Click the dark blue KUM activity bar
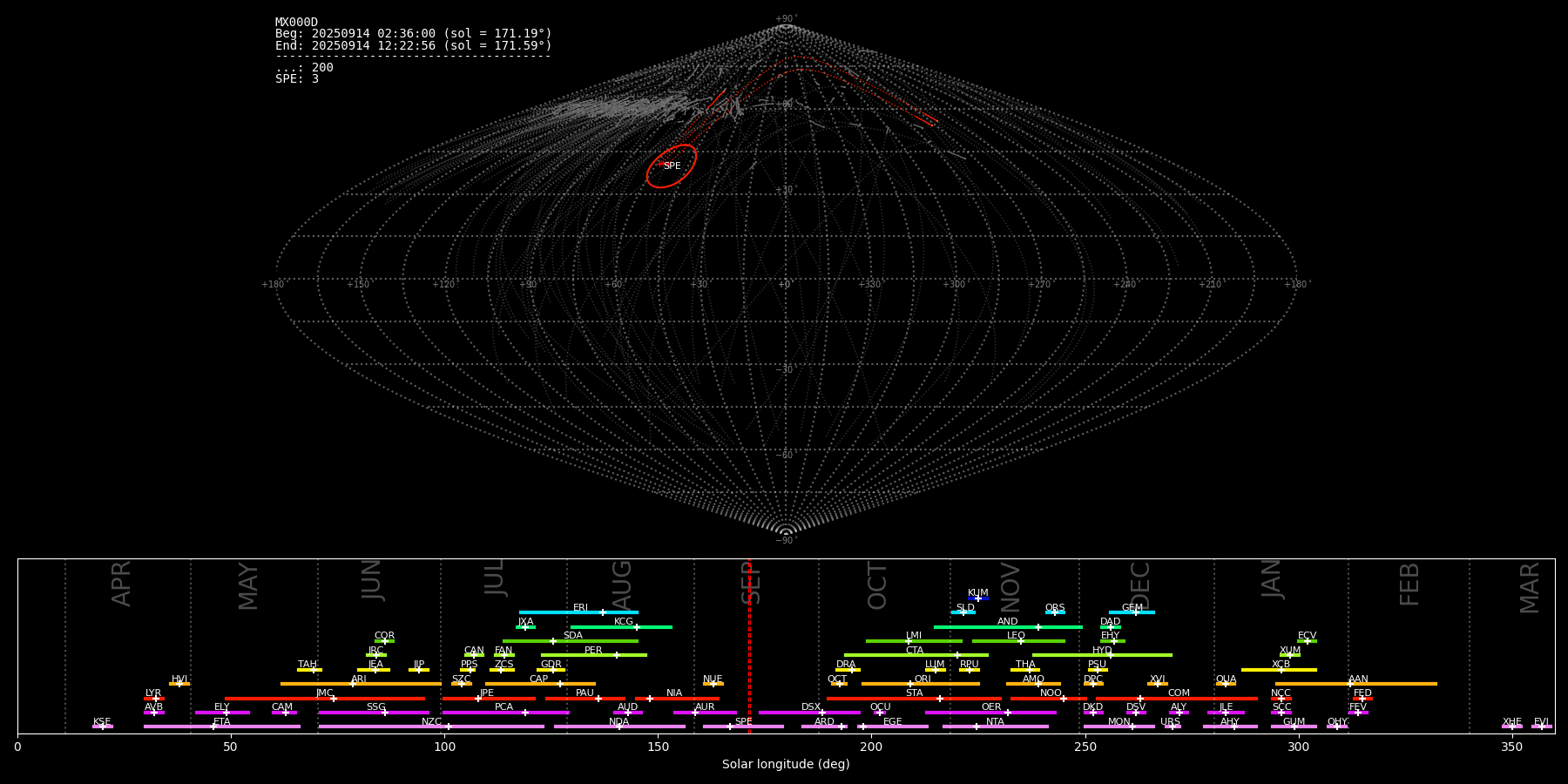The width and height of the screenshot is (1568, 784). pos(978,598)
